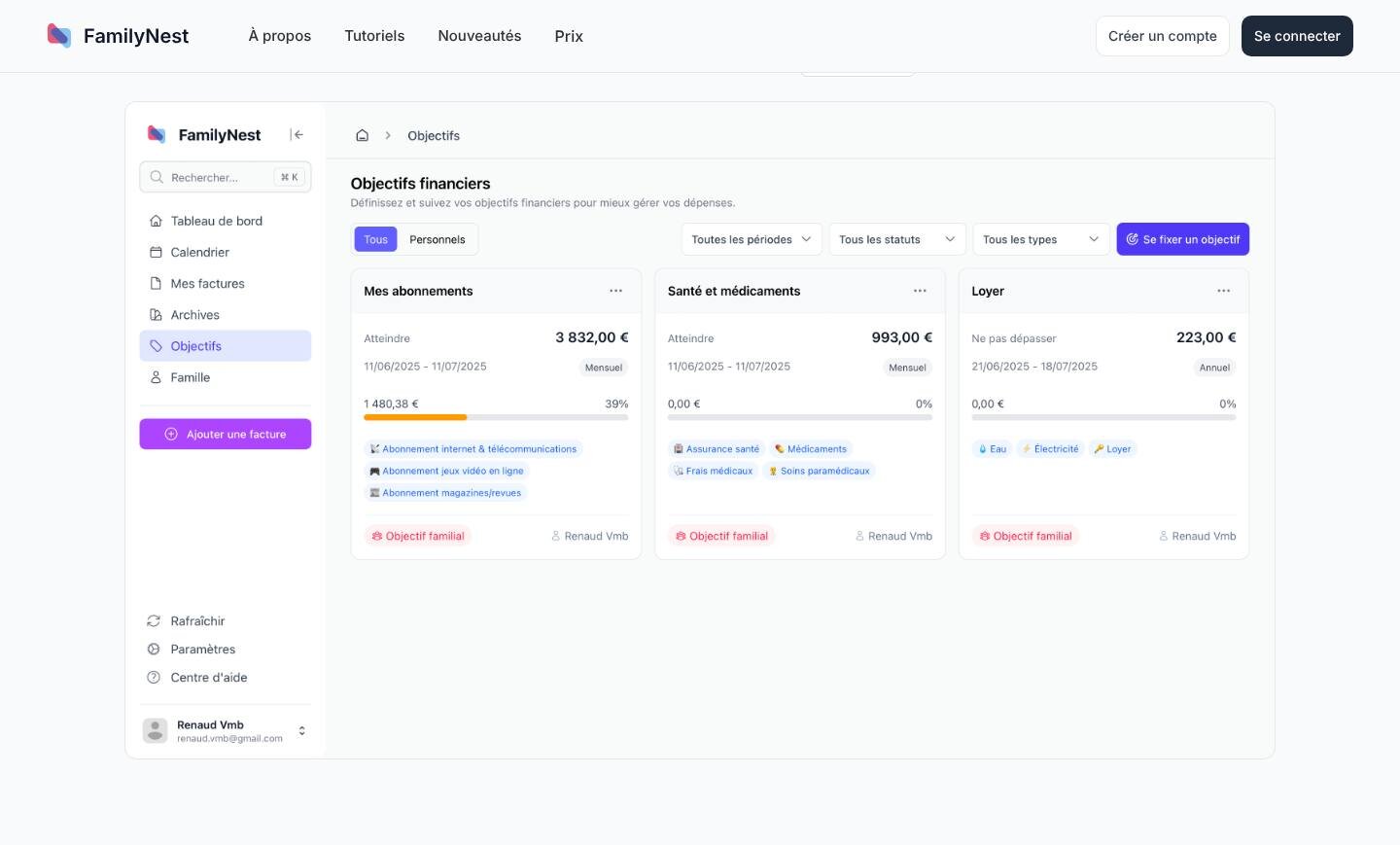Open options menu for Santé et médicaments card

(x=920, y=291)
